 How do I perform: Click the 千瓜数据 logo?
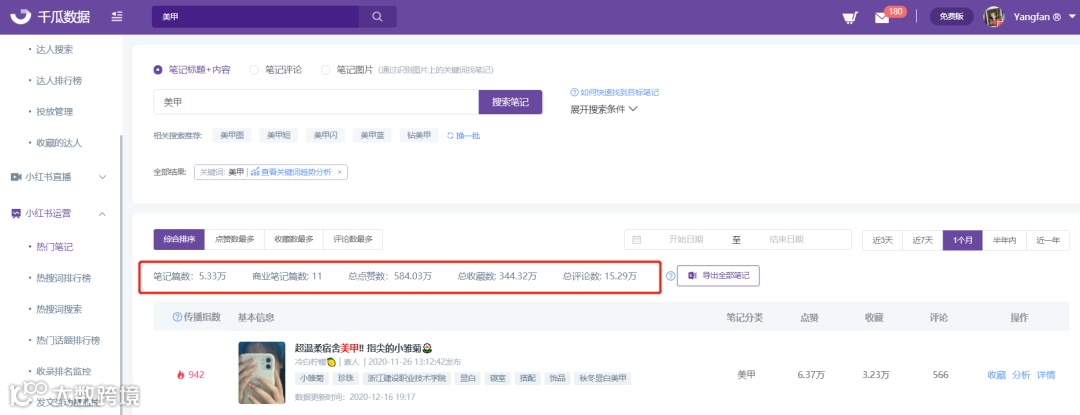[x=50, y=17]
